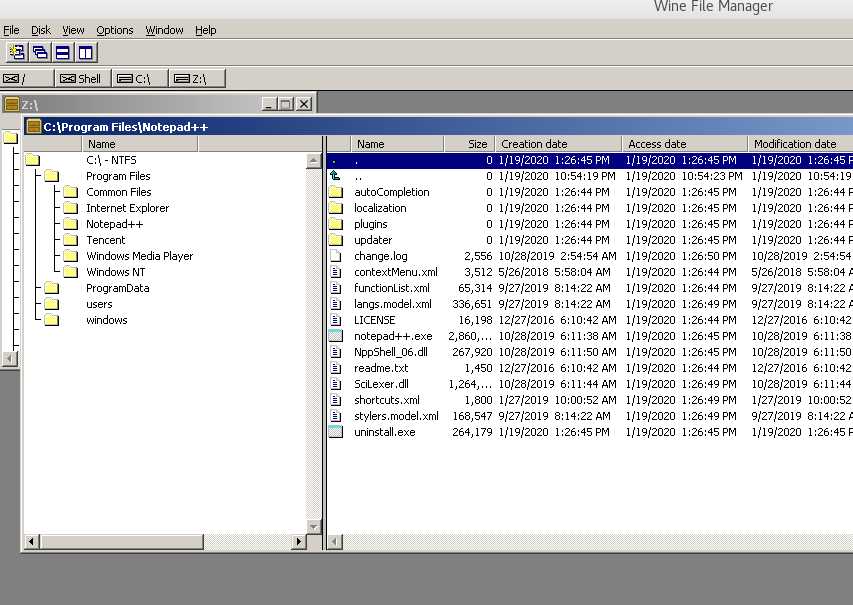Click the contextMenu.xml document icon
Screen dimensions: 853x605
(x=336, y=272)
